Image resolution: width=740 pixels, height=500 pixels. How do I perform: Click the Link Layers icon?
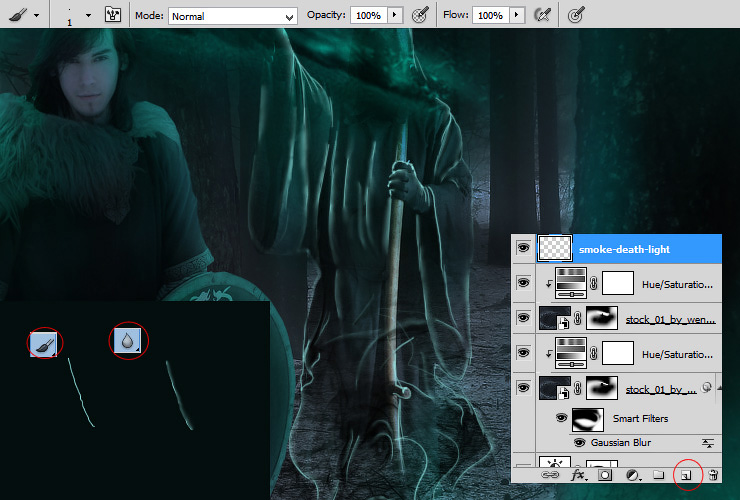coord(549,475)
